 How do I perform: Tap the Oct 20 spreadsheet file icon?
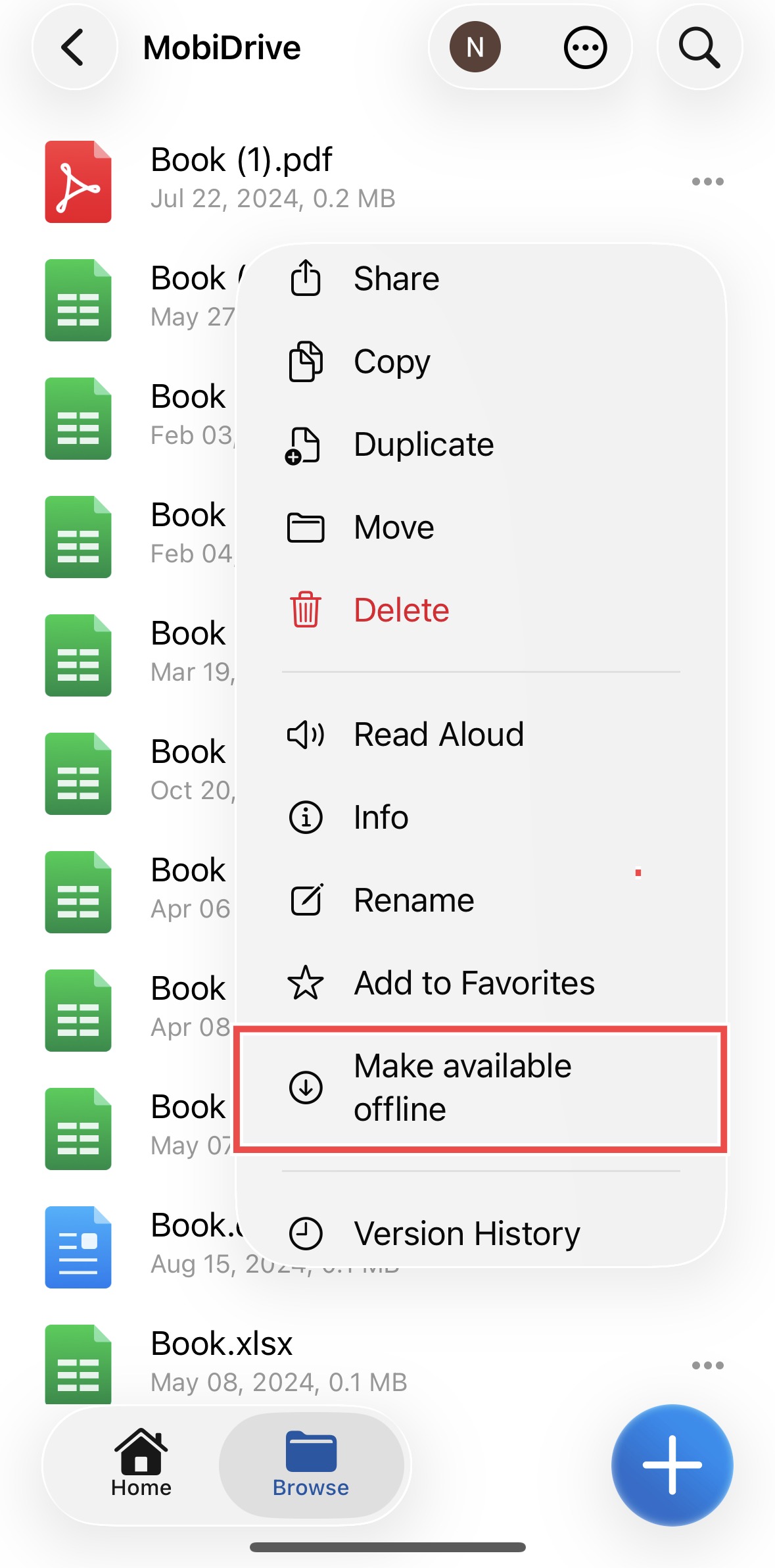[78, 773]
